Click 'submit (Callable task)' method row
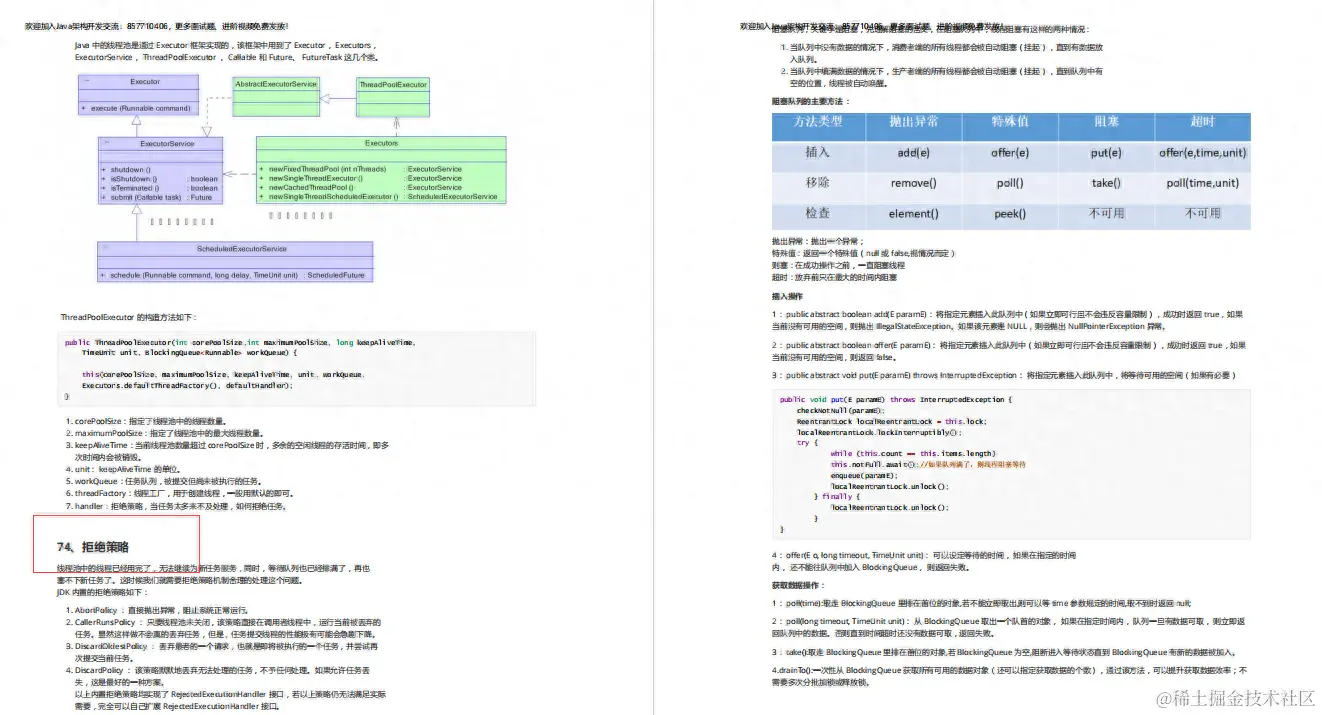The width and height of the screenshot is (1322, 715). click(158, 197)
